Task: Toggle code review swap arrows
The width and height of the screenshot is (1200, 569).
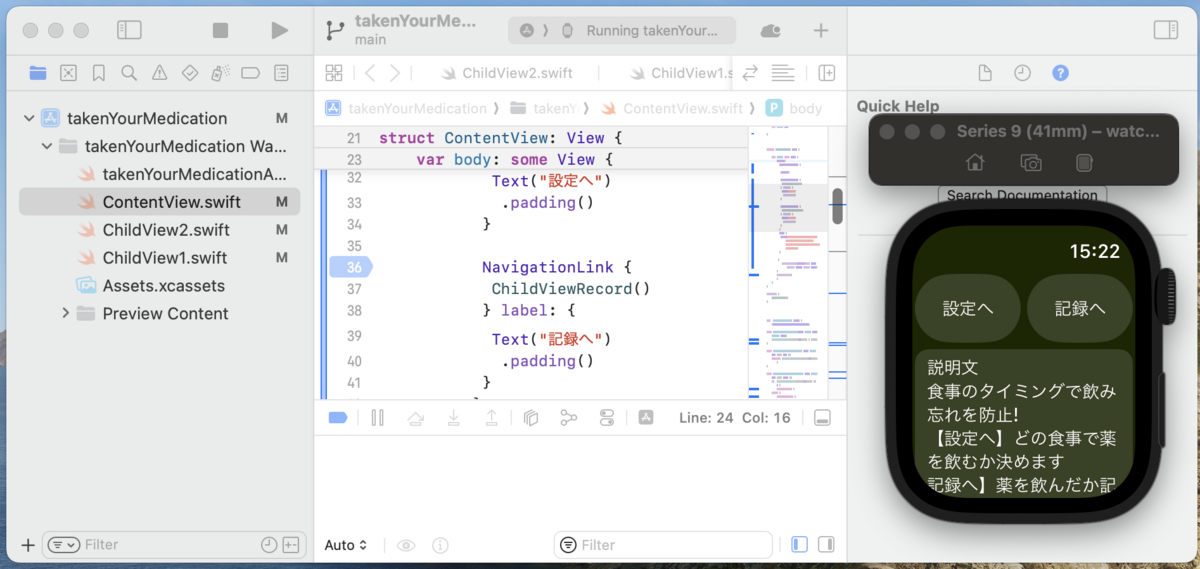Action: [750, 73]
